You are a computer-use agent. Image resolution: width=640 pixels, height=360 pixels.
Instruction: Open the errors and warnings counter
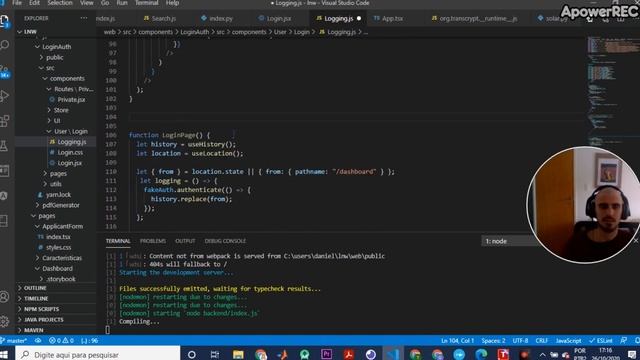click(61, 340)
